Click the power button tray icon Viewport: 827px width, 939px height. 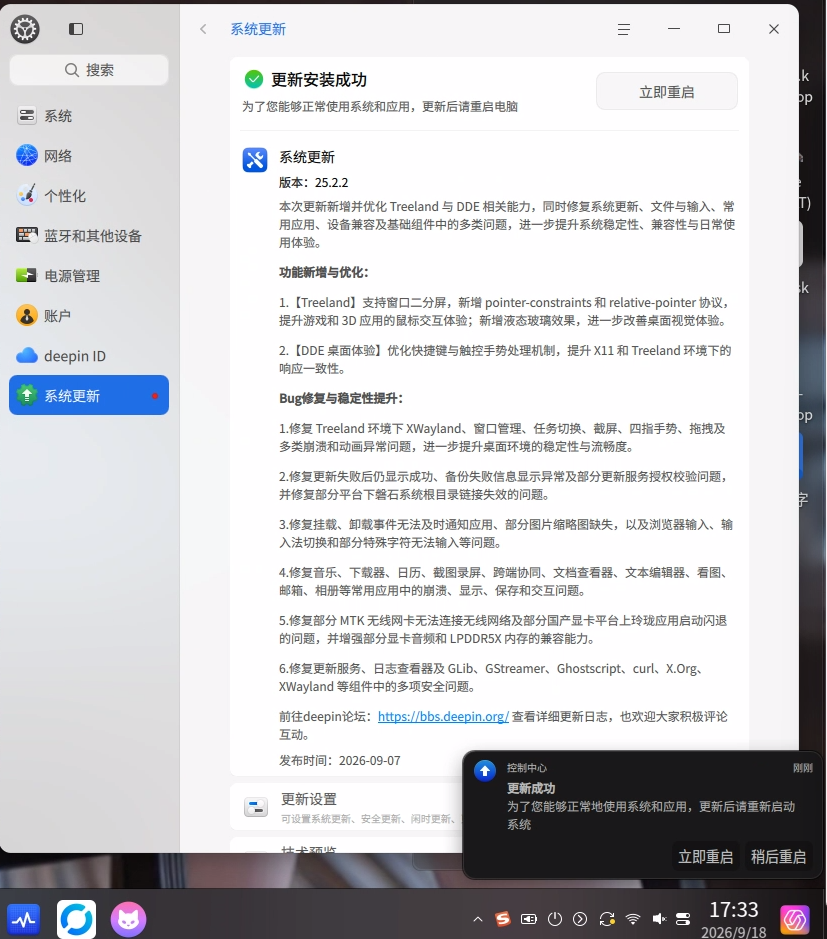tap(555, 919)
